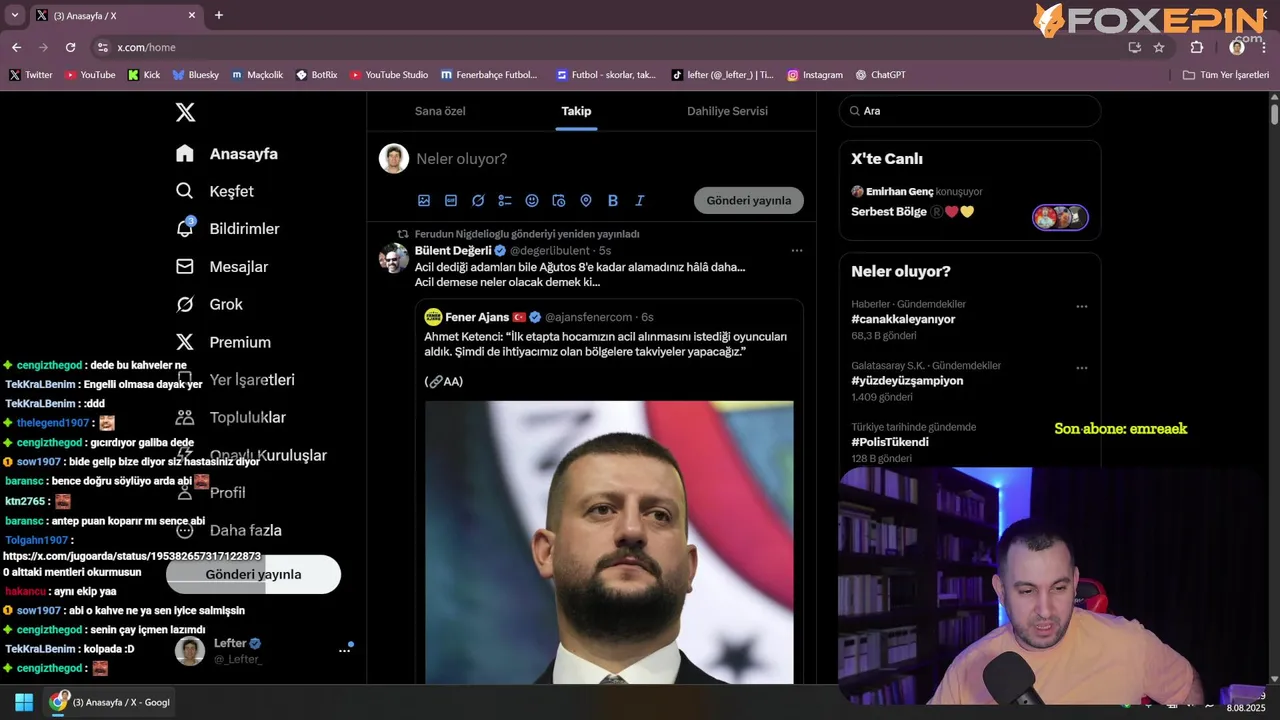Open Bülent Değerli avatar
Screen dimensions: 1280x720
(x=394, y=258)
